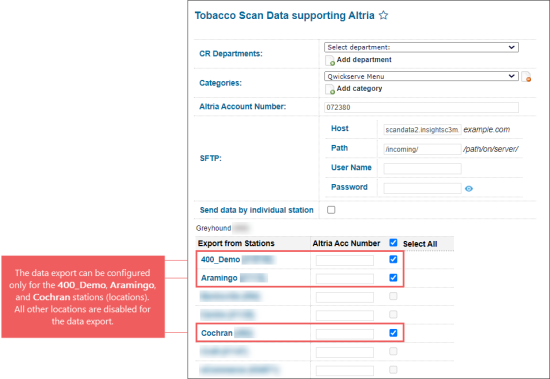Show password with the eye icon
The width and height of the screenshot is (550, 379).
coord(469,189)
